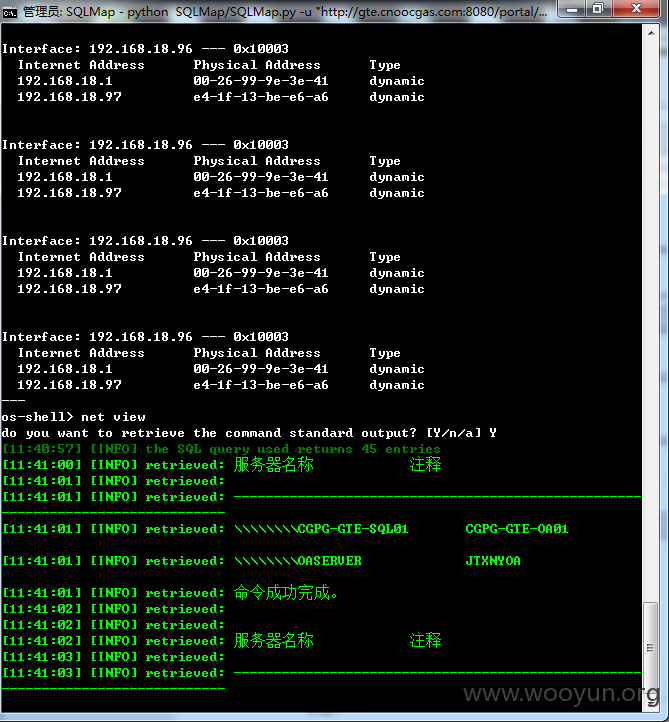Click the comment text CGPG-GTE-OA01
Viewport: 669px width, 722px height.
click(x=517, y=529)
